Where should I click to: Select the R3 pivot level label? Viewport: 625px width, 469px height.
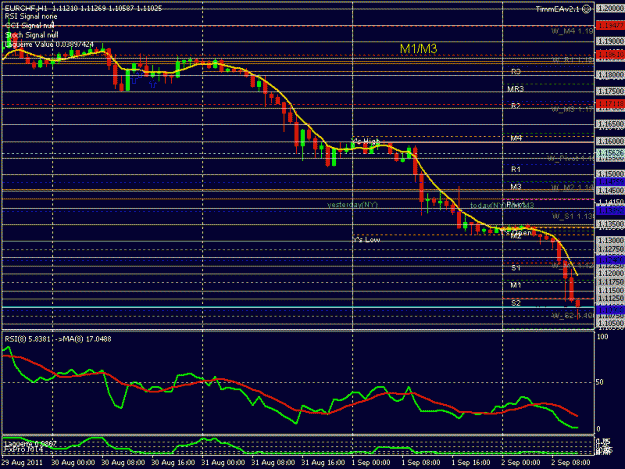516,72
